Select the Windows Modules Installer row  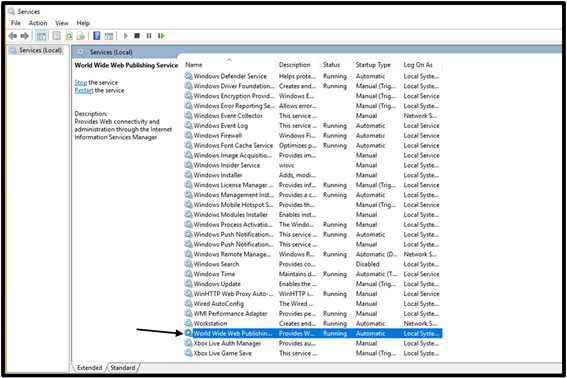point(313,215)
